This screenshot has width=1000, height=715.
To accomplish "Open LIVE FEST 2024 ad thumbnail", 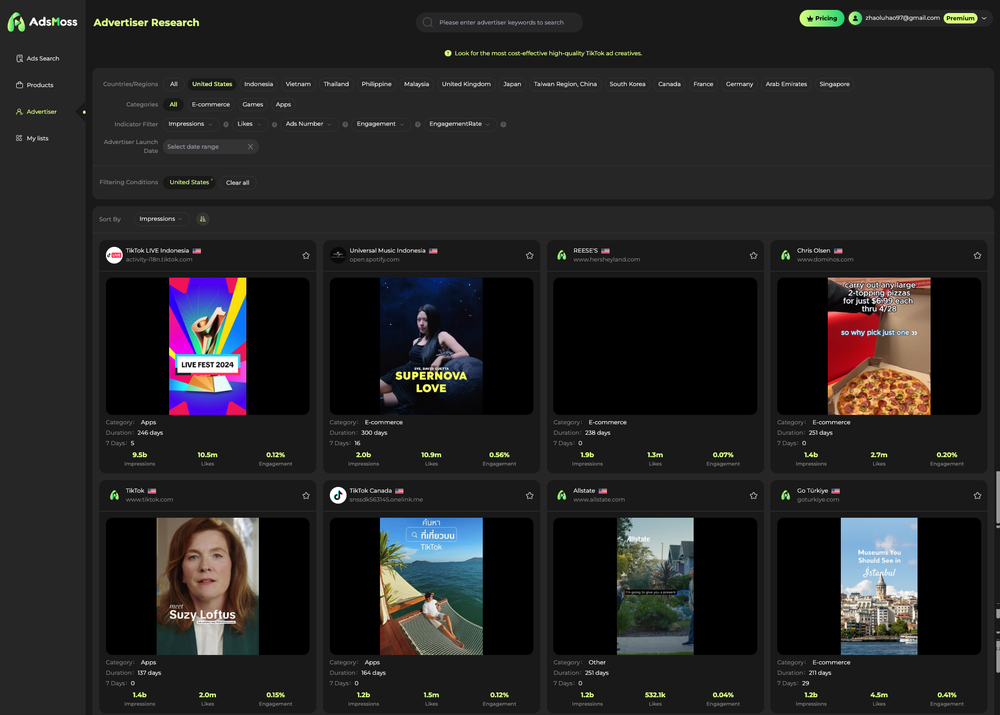I will tap(207, 346).
